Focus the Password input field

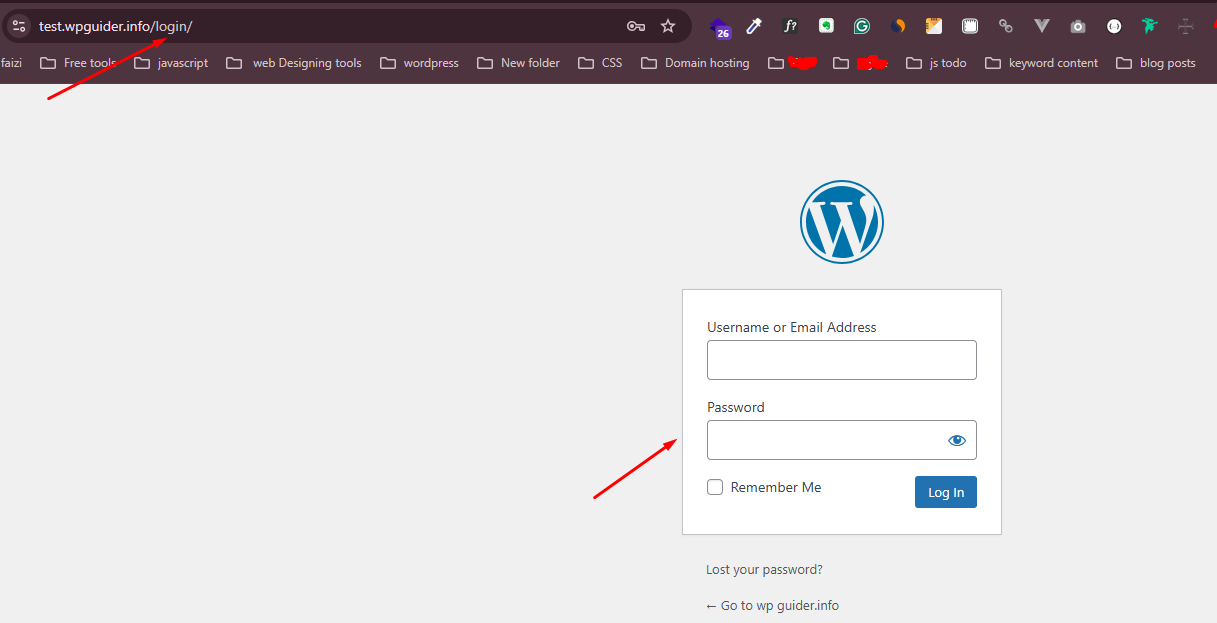(842, 440)
